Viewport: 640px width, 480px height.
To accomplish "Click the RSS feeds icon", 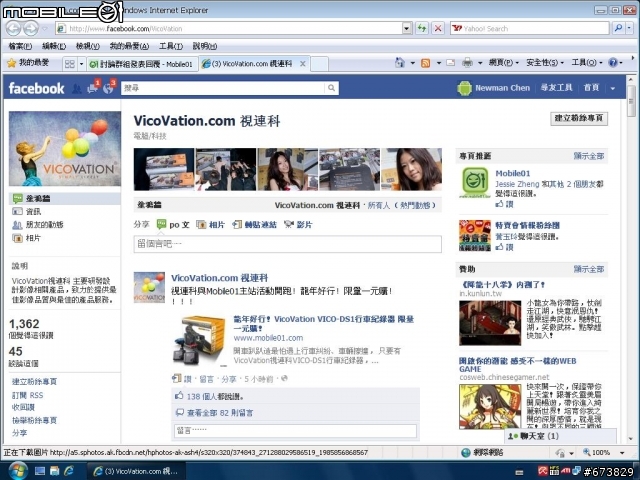I will (425, 63).
